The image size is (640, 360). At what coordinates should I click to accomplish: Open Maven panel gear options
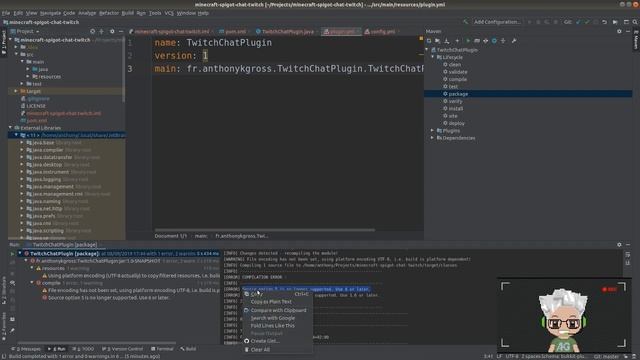tap(619, 31)
